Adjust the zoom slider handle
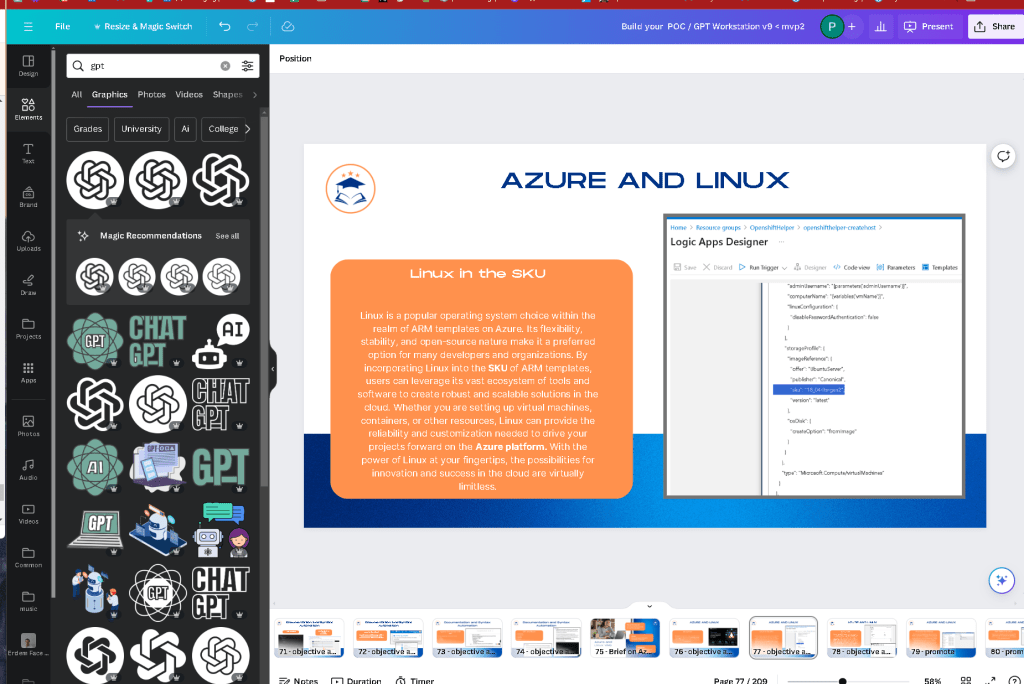This screenshot has width=1024, height=684. (842, 681)
